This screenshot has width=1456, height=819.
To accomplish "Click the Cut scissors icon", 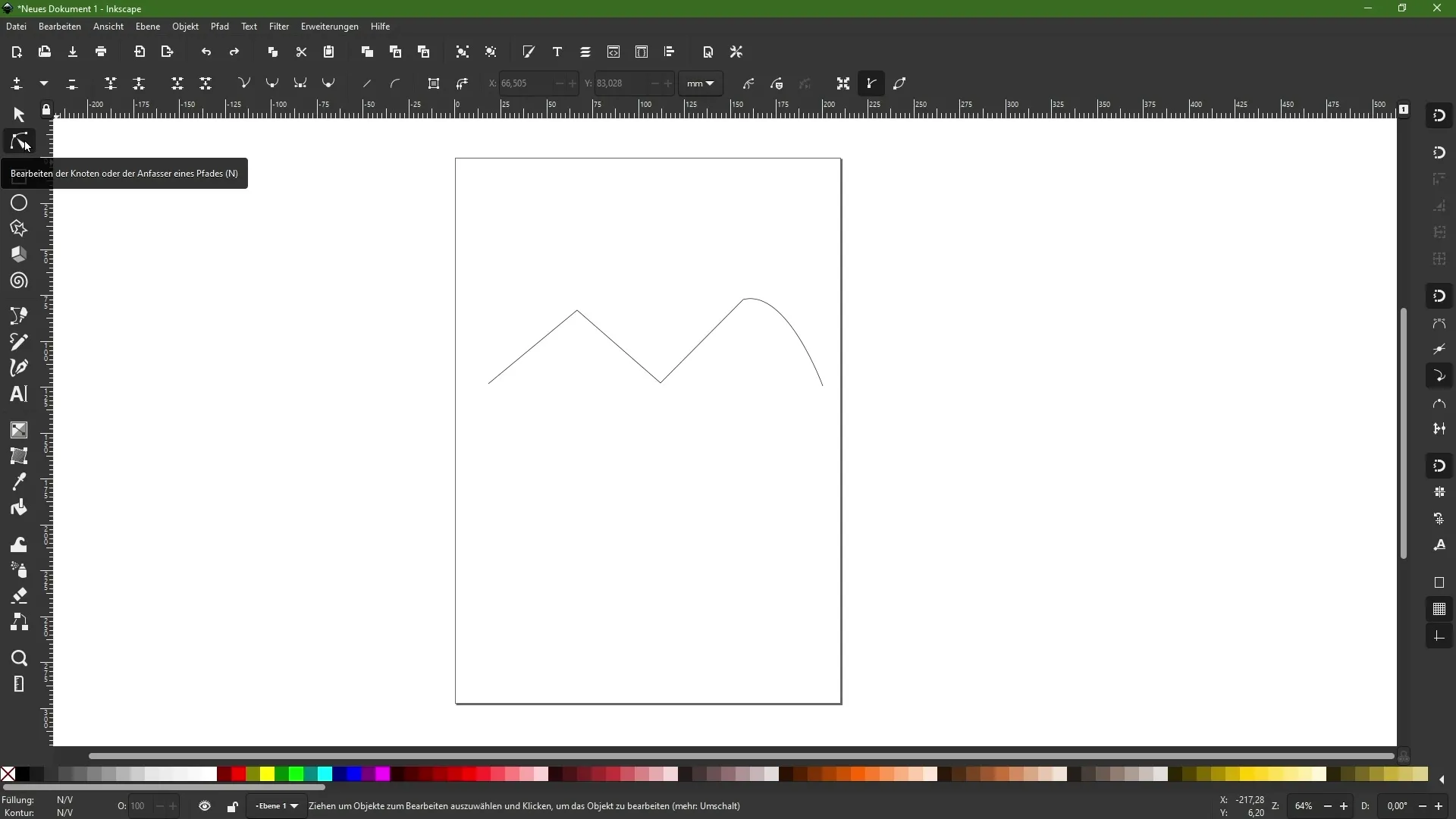I will coord(301,52).
